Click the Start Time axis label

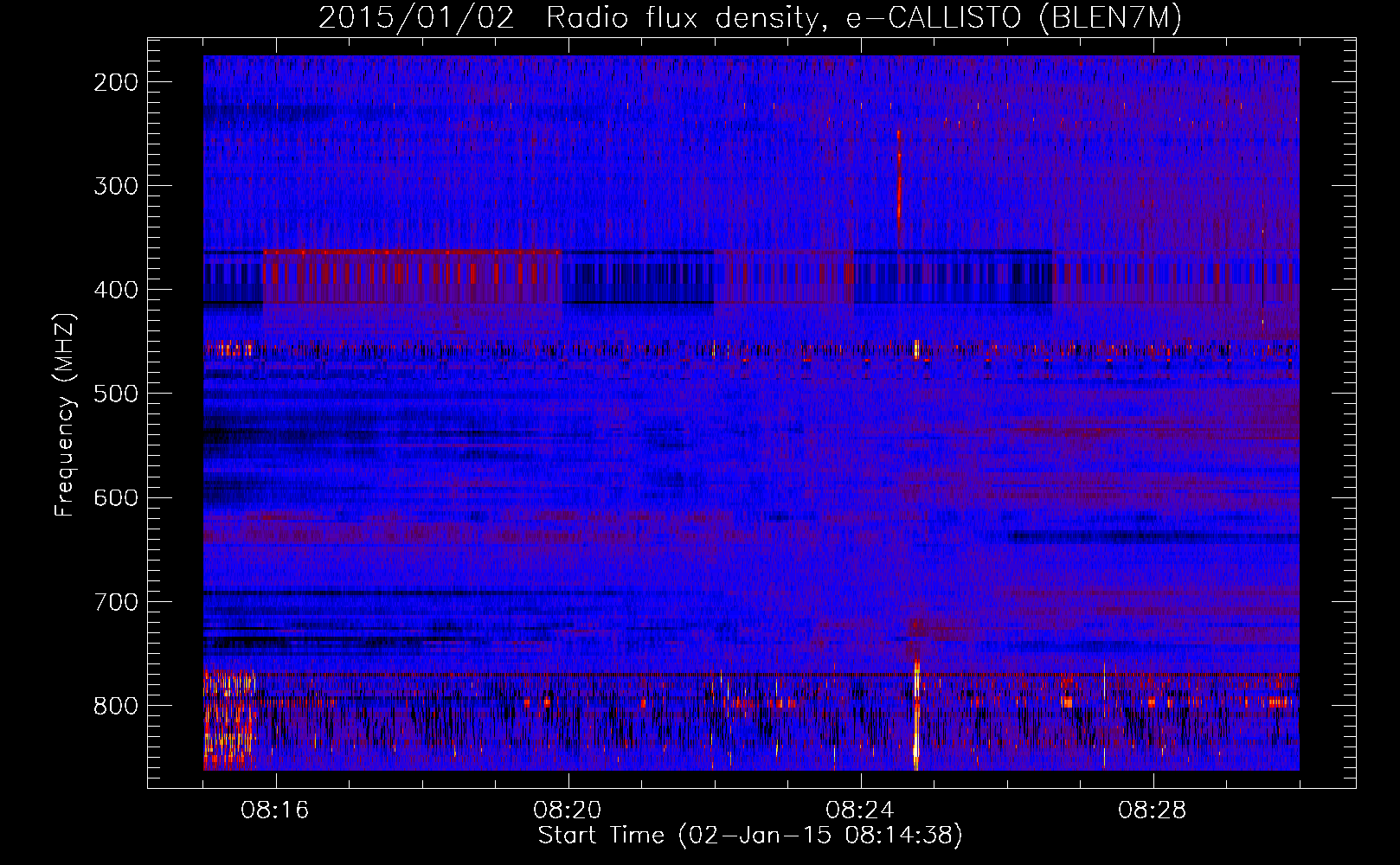pos(750,836)
